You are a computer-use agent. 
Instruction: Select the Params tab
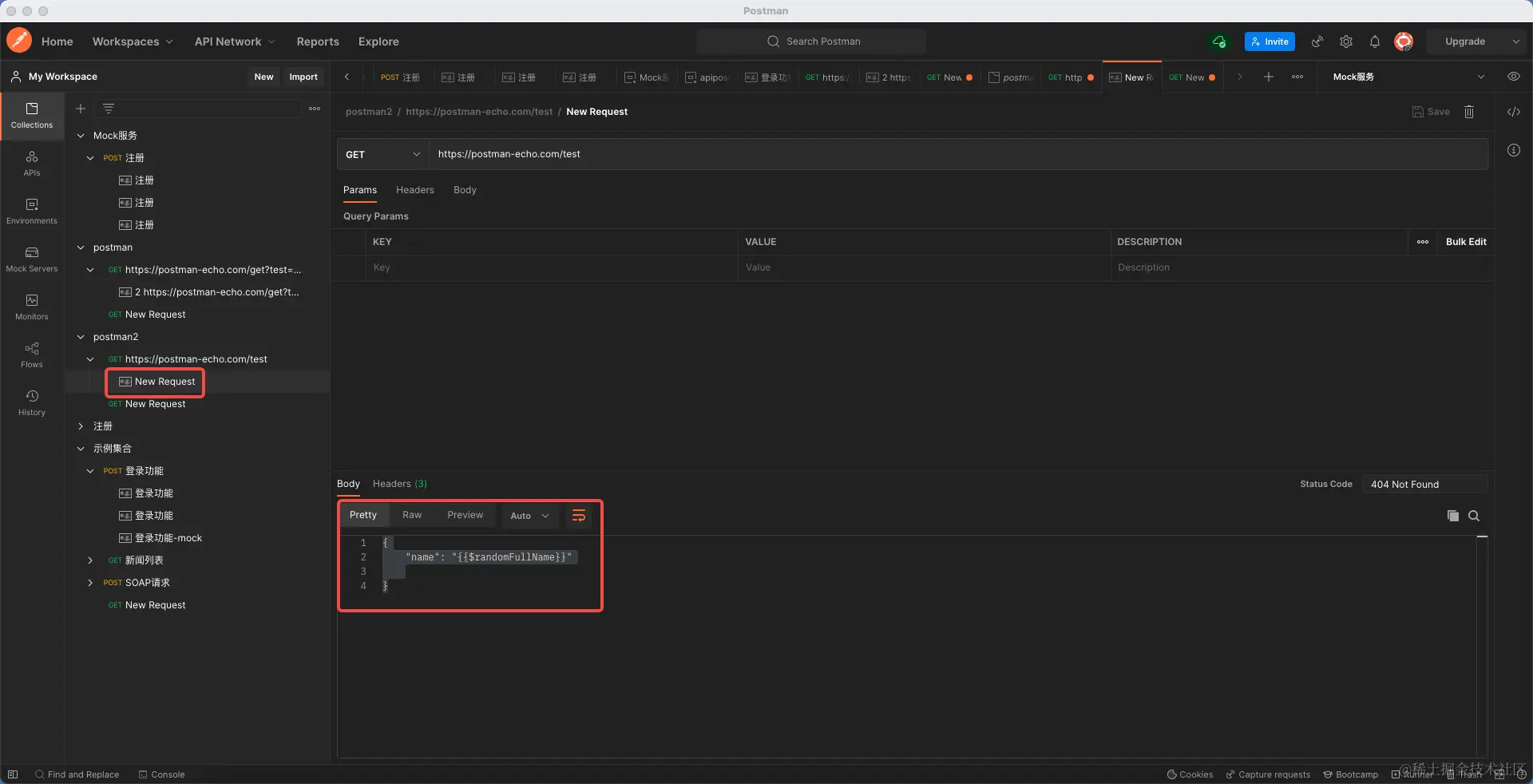360,190
